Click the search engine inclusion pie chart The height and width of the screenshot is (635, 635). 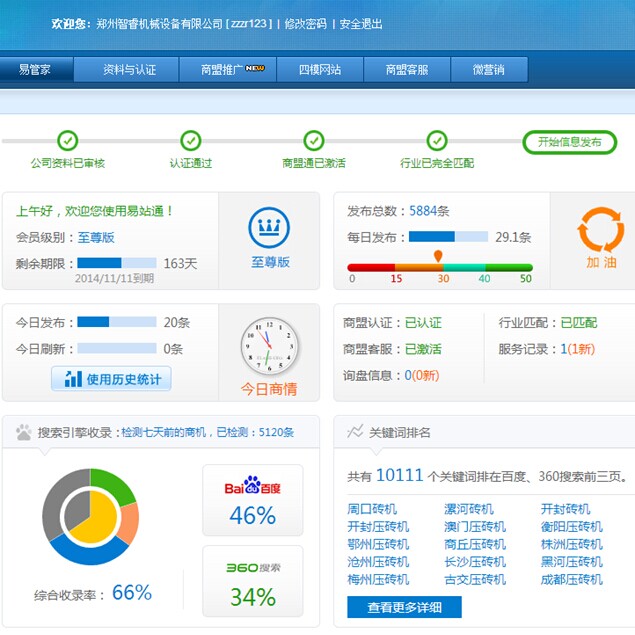89,515
